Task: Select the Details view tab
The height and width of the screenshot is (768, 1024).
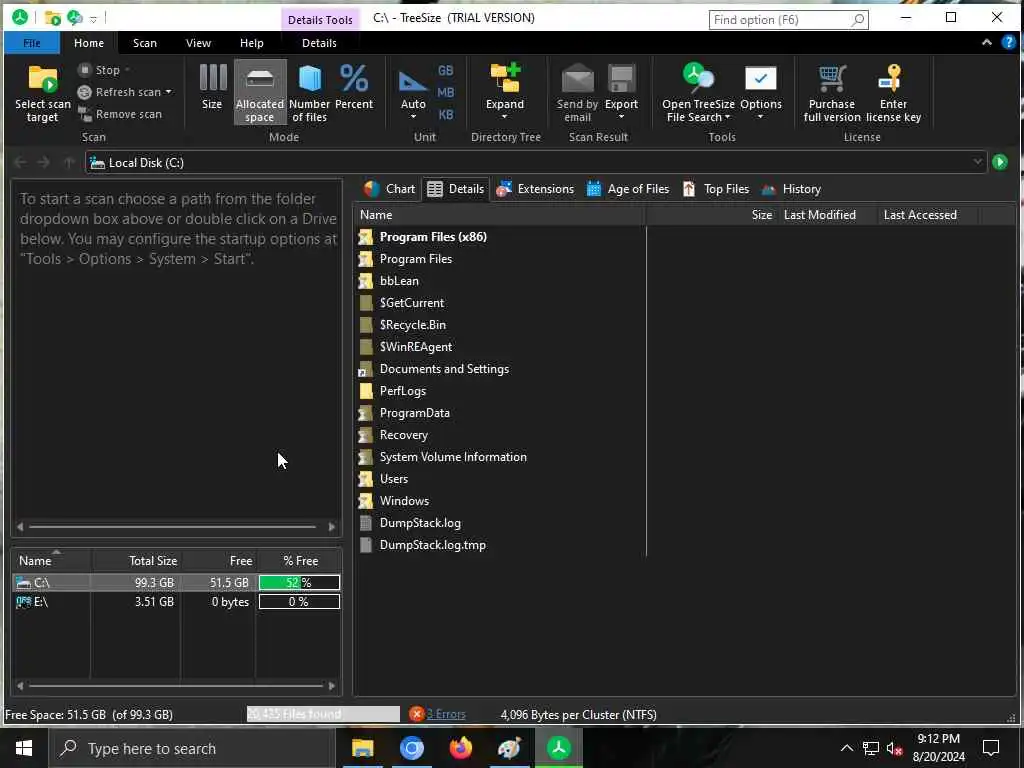Action: 455,189
